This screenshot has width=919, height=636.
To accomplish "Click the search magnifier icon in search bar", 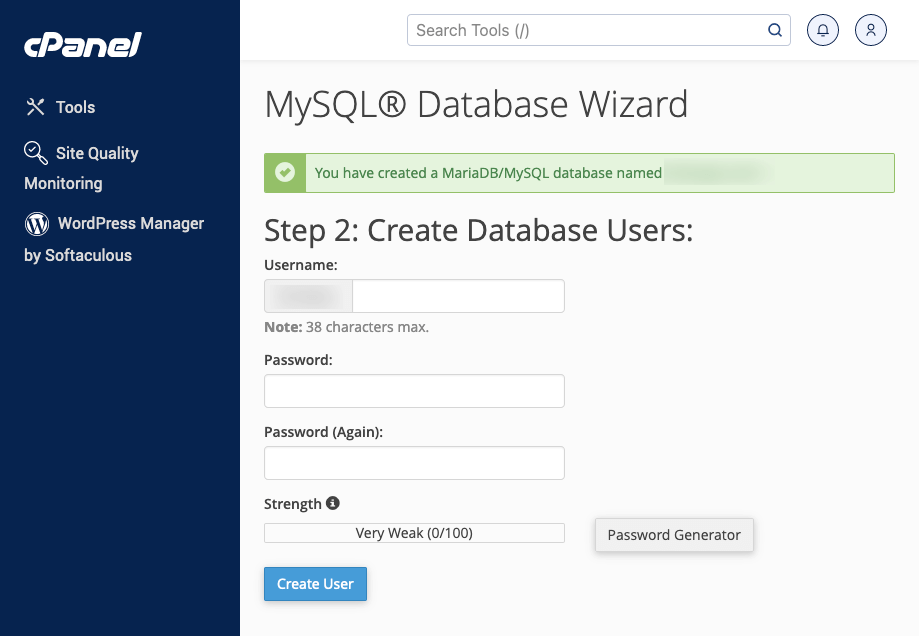I will coord(775,30).
